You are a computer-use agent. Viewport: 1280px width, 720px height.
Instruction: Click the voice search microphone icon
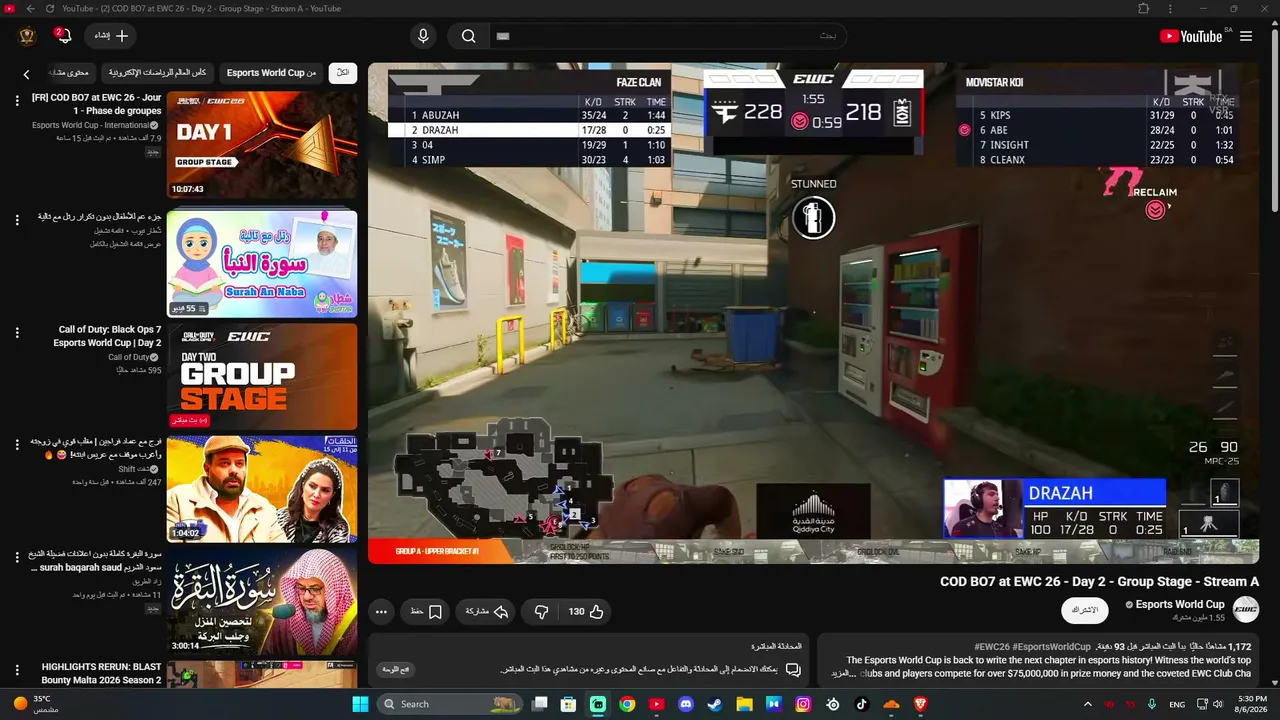[423, 36]
